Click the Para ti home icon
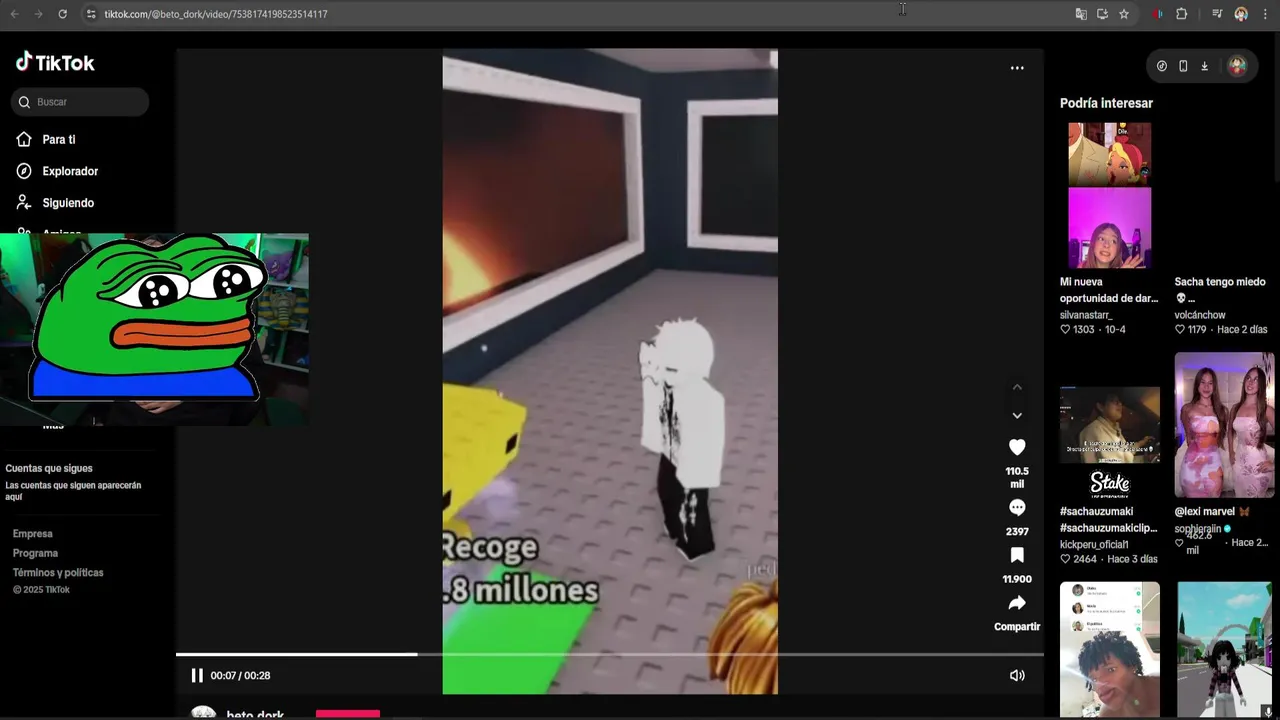 click(x=24, y=139)
